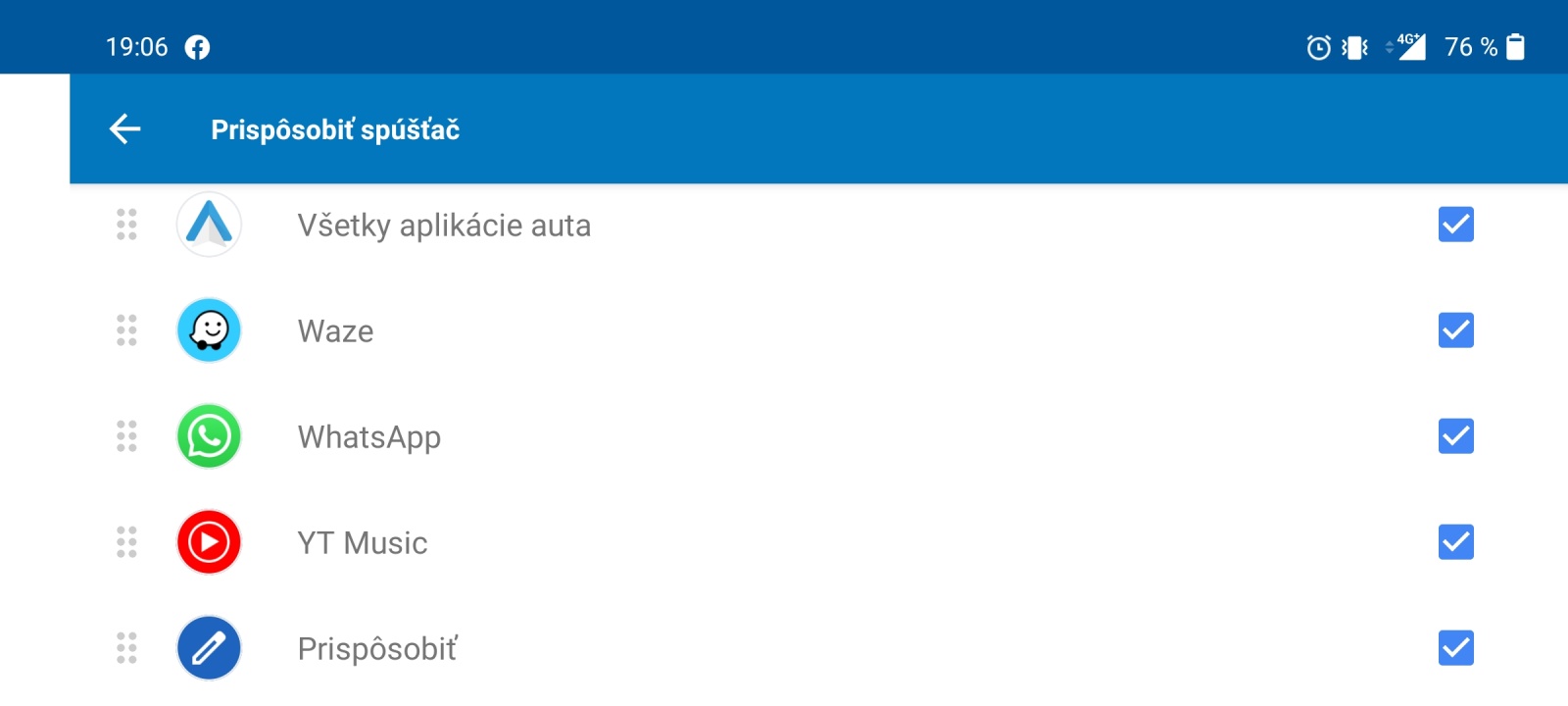Go back using the arrow icon
The height and width of the screenshot is (706, 1568).
coord(125,128)
